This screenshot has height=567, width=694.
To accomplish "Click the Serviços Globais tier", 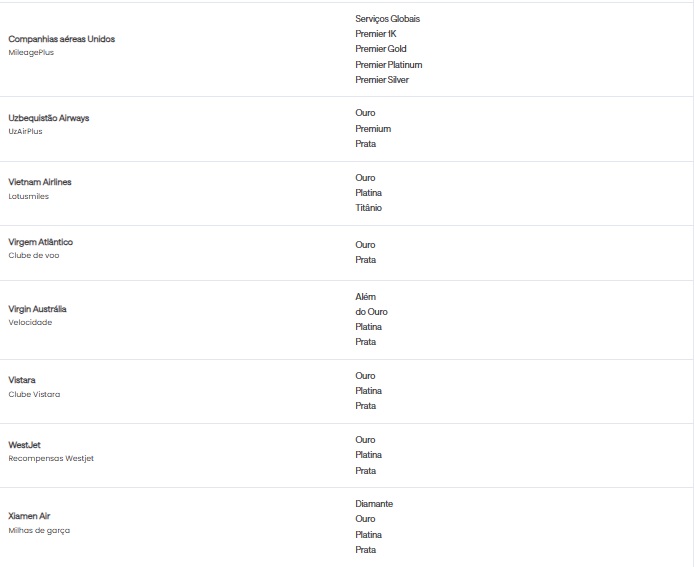I will [x=387, y=19].
